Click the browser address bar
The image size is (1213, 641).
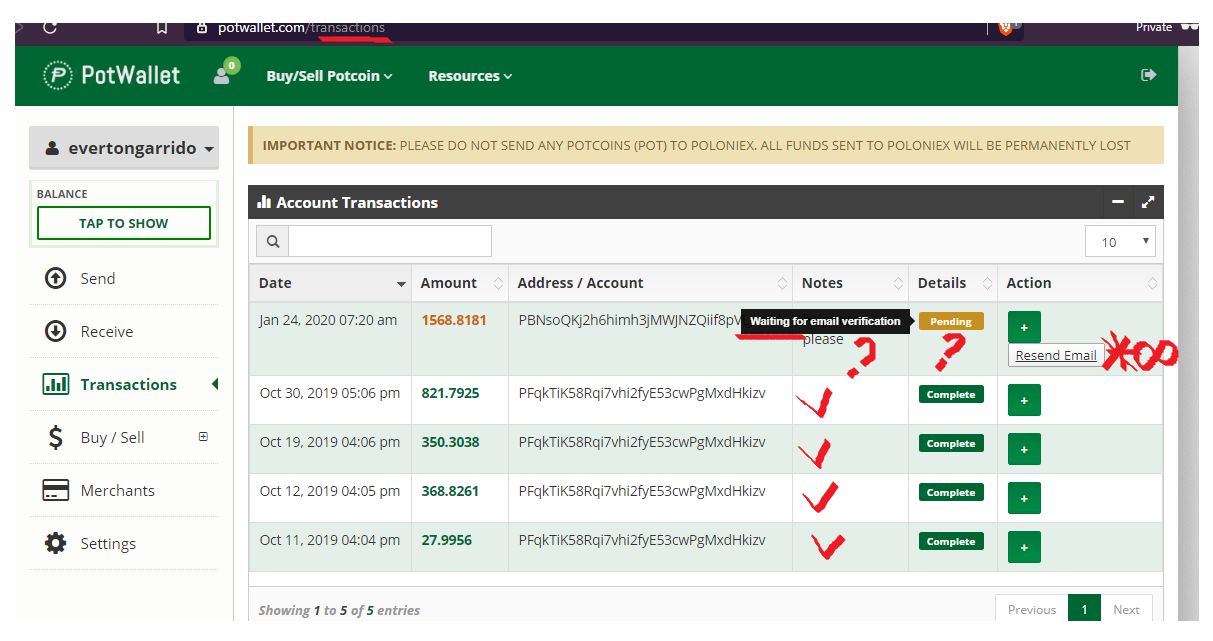tap(585, 28)
